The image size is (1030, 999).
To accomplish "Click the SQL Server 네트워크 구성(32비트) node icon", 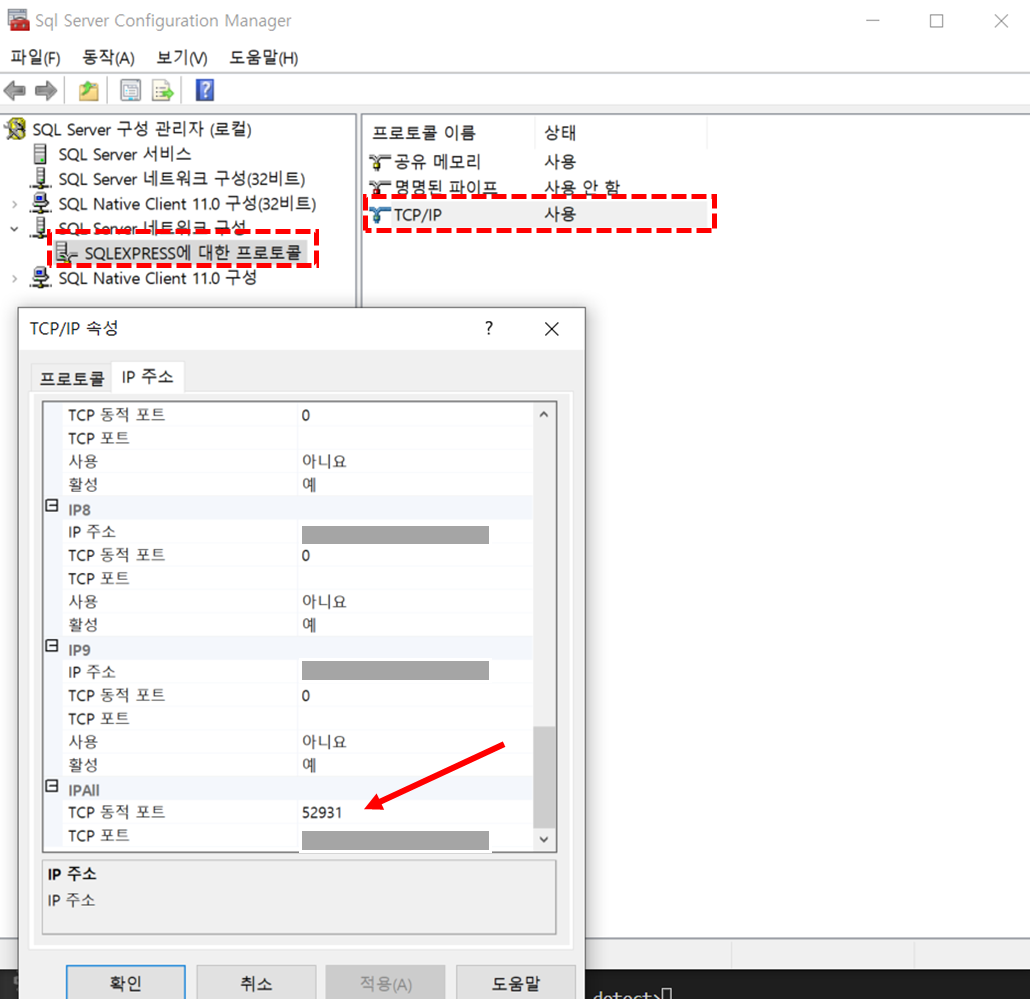I will (x=41, y=178).
